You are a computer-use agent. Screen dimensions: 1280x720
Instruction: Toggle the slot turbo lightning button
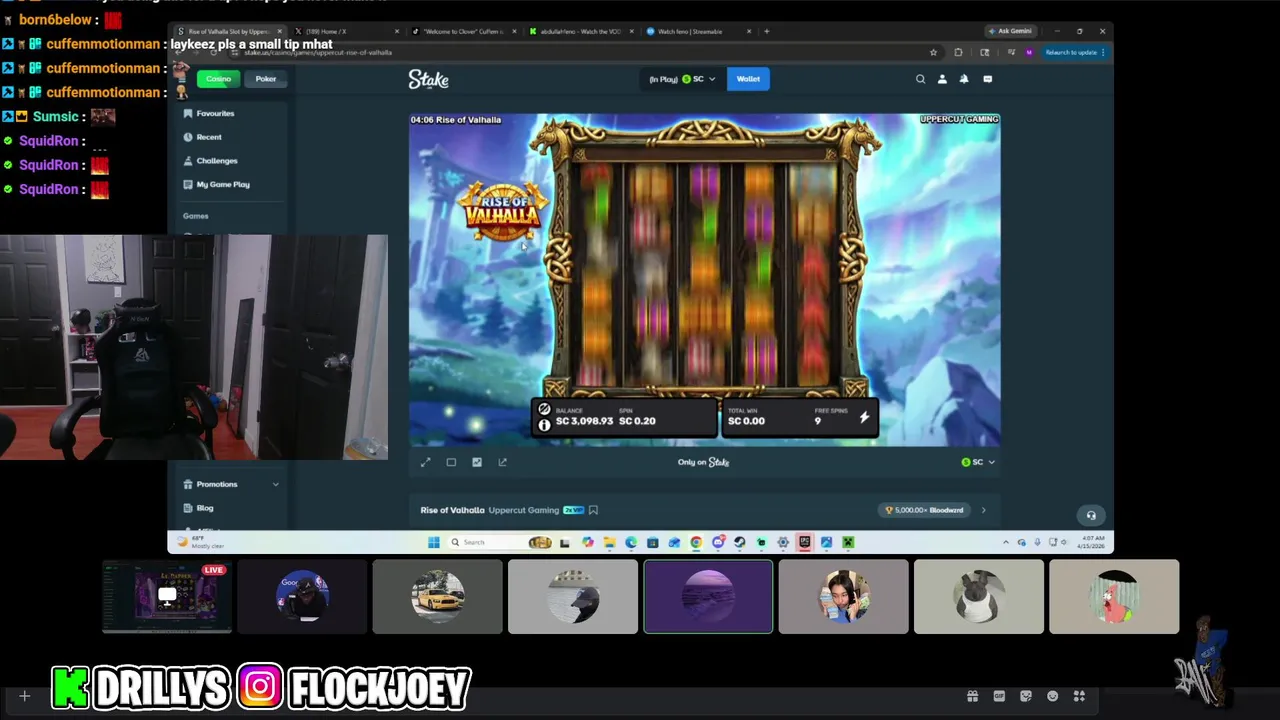coord(864,417)
